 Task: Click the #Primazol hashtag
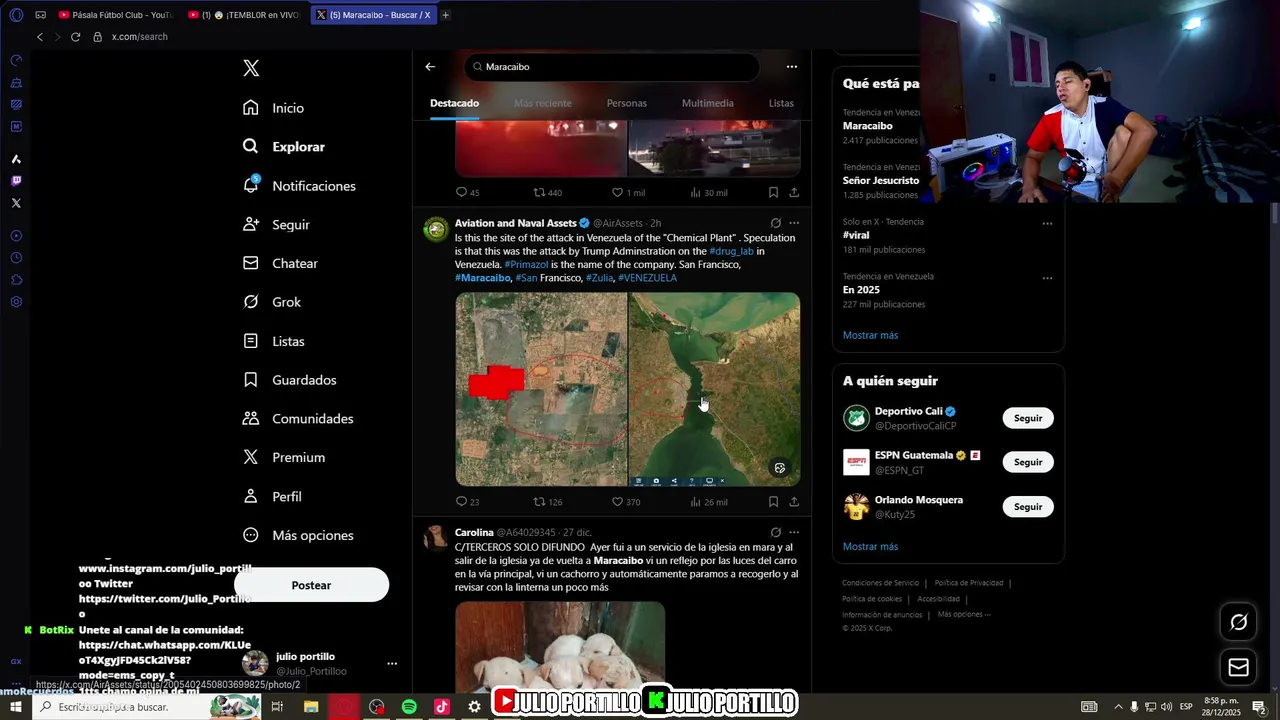(526, 264)
